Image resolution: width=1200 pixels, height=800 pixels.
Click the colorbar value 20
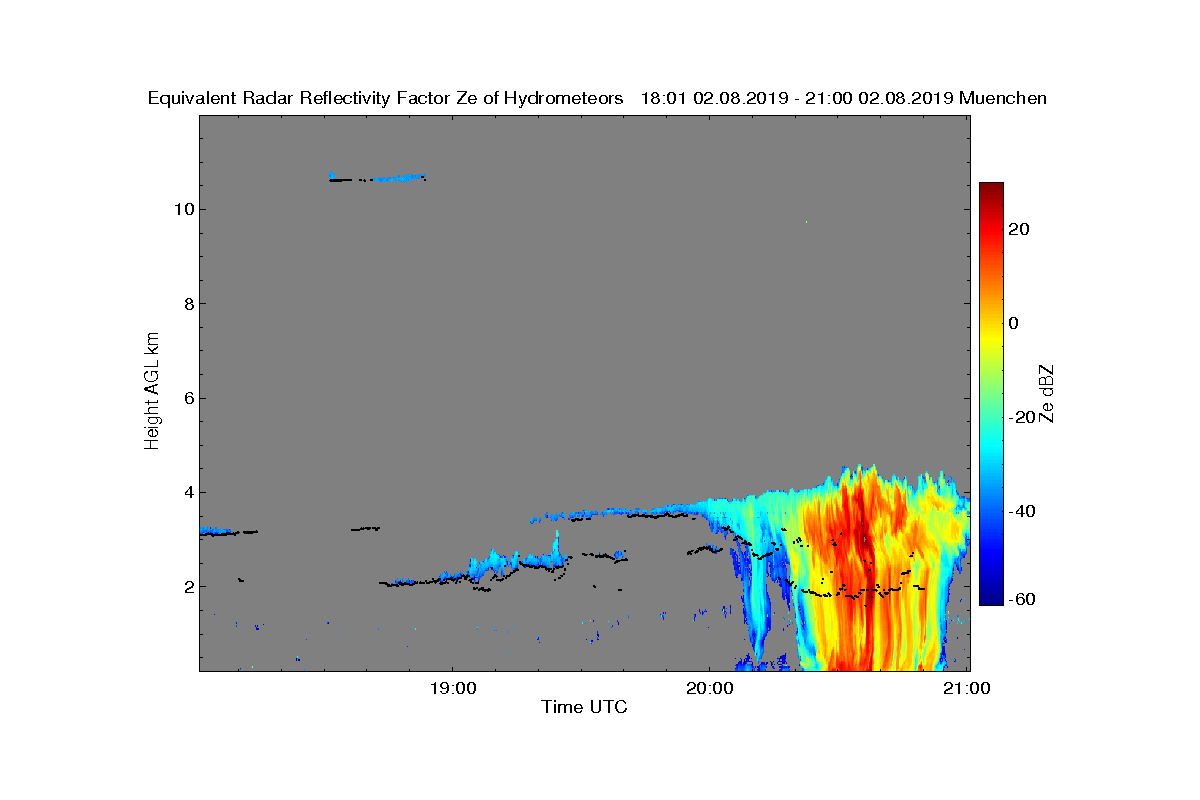[x=1020, y=229]
